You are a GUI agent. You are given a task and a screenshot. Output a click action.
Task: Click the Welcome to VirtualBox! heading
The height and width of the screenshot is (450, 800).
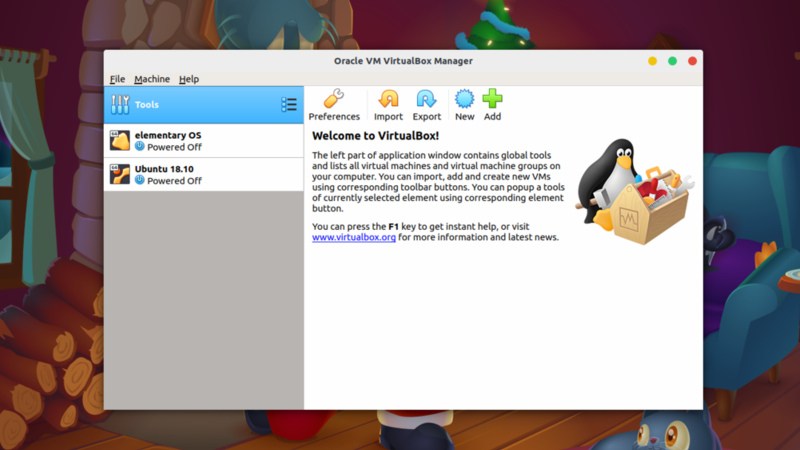pyautogui.click(x=376, y=136)
